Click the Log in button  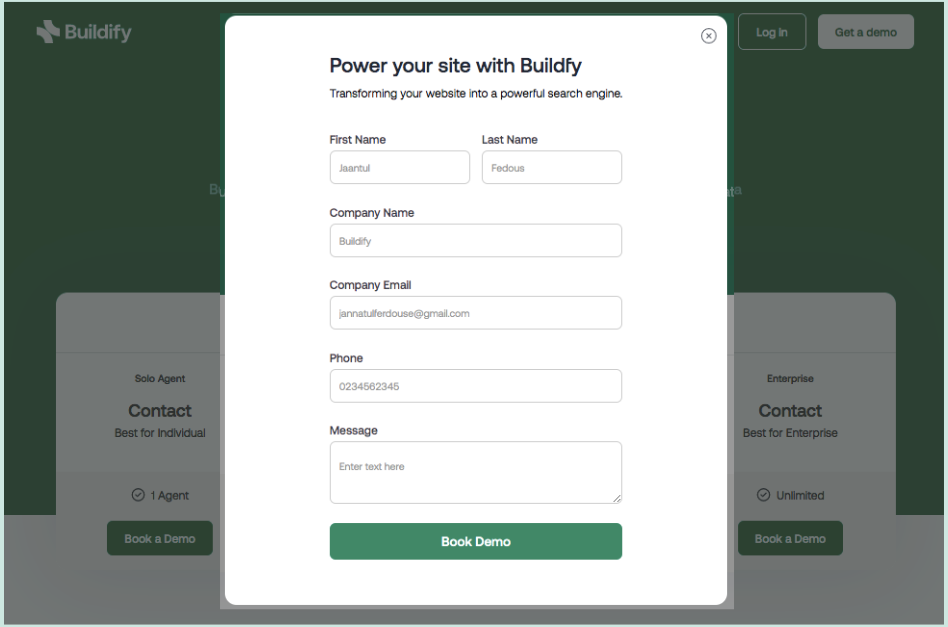pyautogui.click(x=771, y=31)
